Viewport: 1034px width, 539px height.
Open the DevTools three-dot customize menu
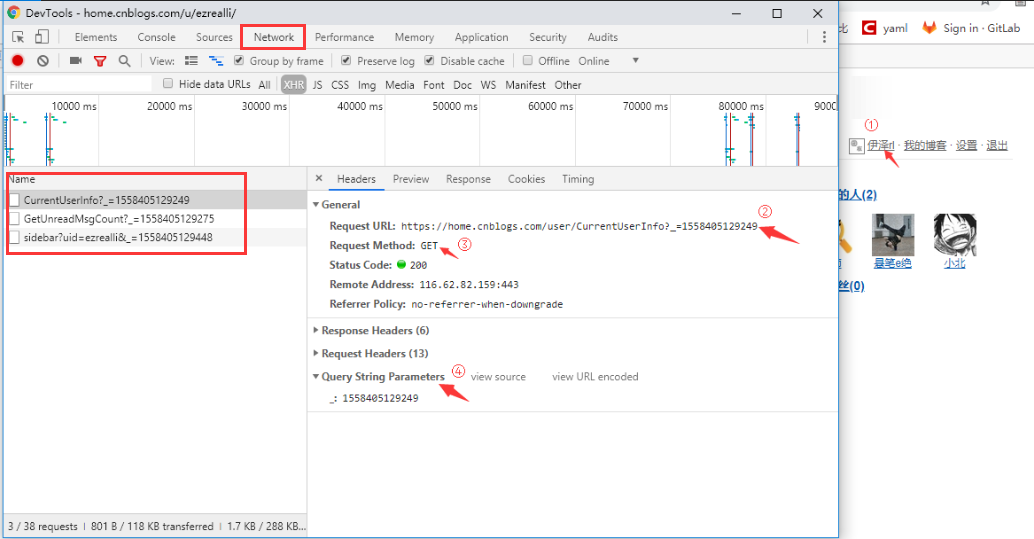[x=824, y=37]
